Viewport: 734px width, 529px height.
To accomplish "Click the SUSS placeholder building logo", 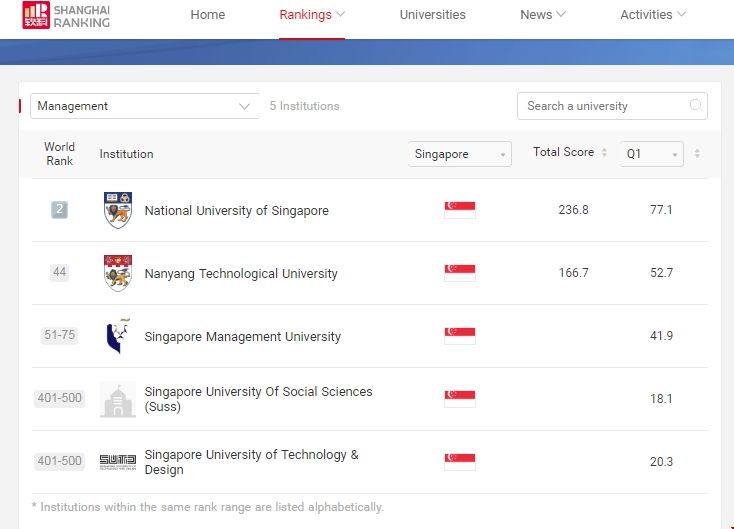I will pyautogui.click(x=118, y=399).
